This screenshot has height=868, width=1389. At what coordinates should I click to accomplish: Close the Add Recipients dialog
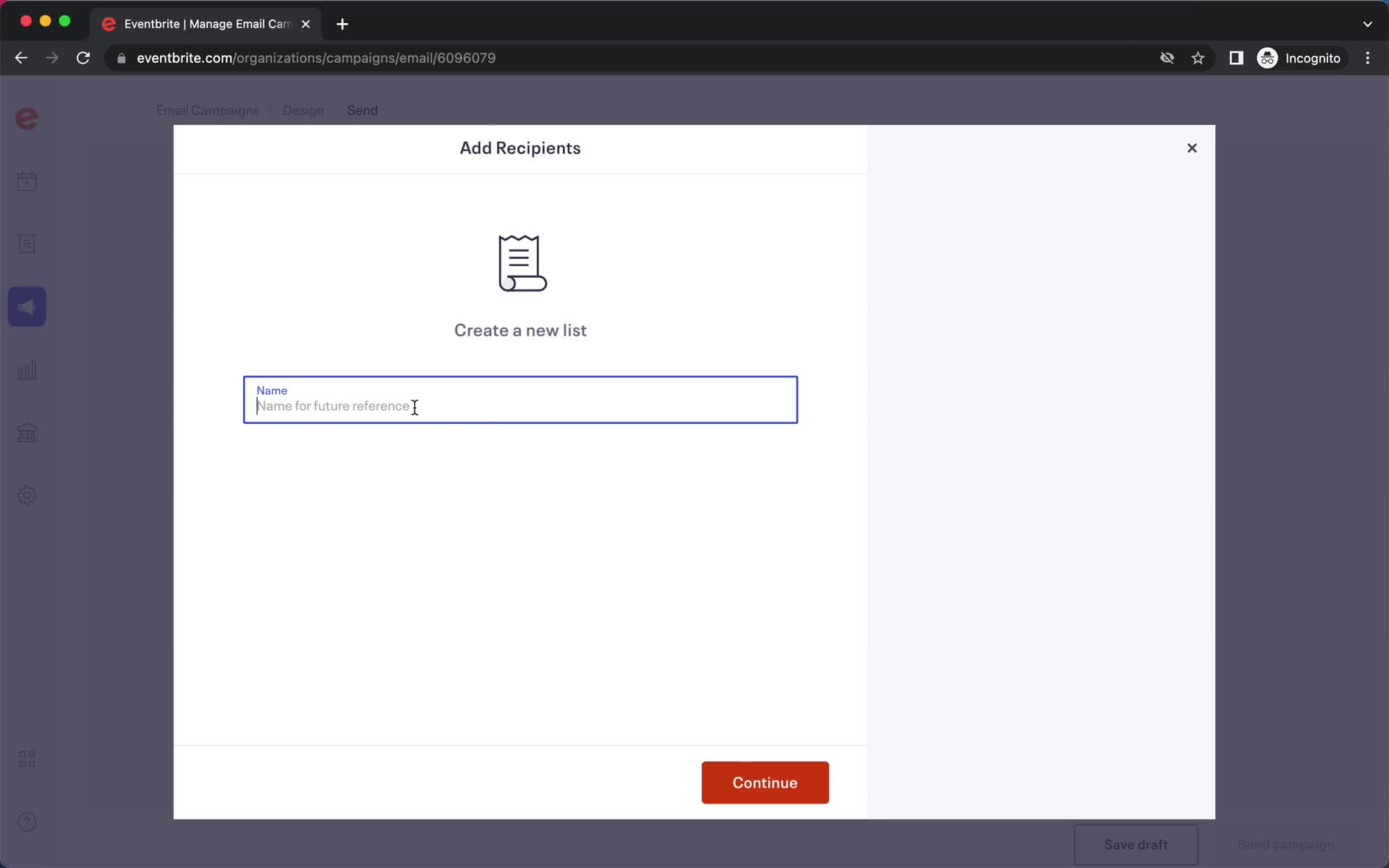tap(1192, 148)
